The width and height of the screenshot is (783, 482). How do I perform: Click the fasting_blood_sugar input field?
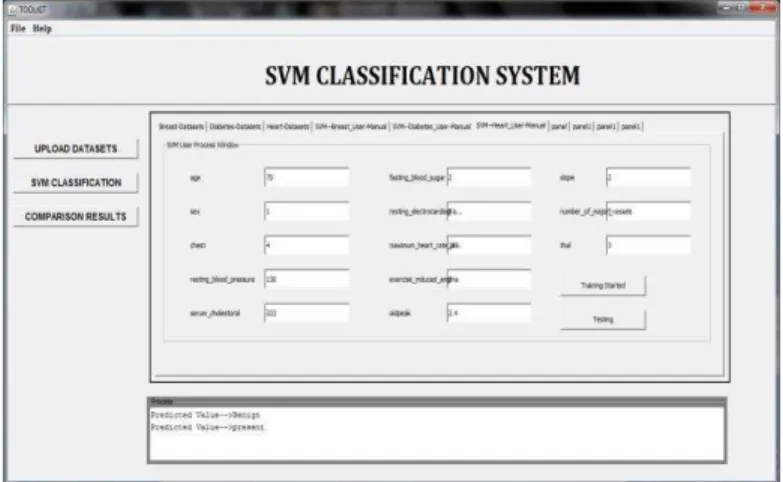pos(489,177)
